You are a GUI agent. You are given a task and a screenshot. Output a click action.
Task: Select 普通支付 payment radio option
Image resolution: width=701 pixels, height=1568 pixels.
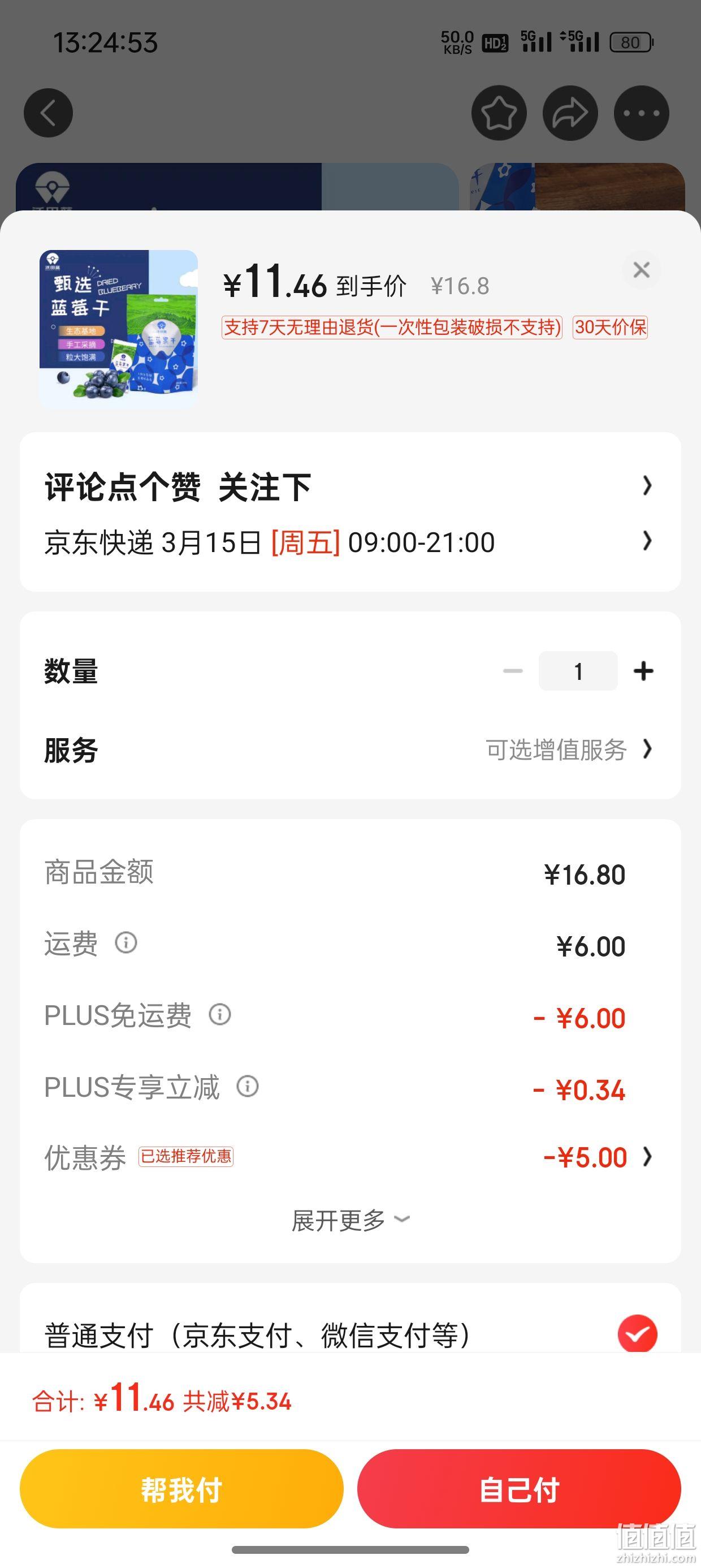tap(637, 1334)
